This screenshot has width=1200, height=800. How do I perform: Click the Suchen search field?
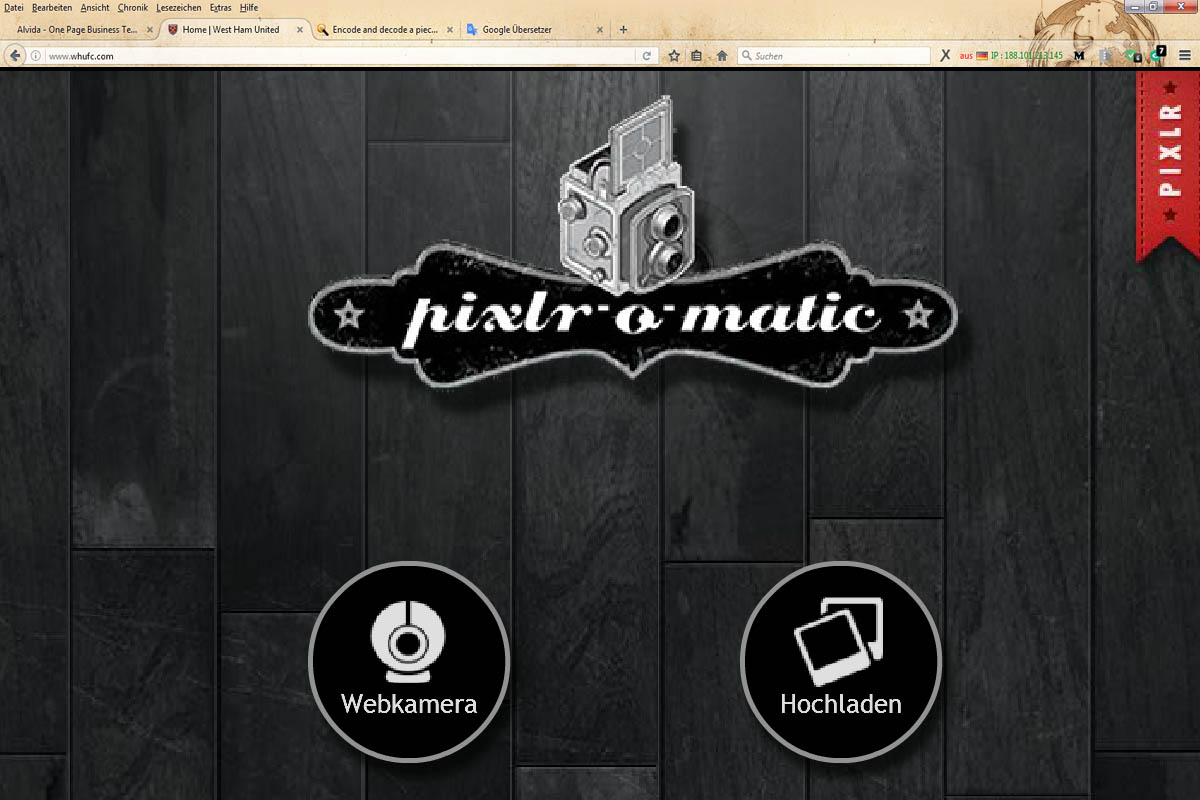pos(840,56)
